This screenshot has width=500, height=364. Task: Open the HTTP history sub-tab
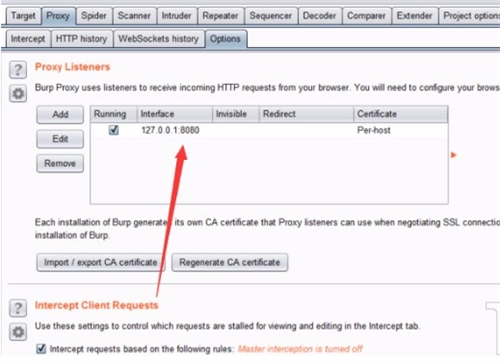coord(81,39)
